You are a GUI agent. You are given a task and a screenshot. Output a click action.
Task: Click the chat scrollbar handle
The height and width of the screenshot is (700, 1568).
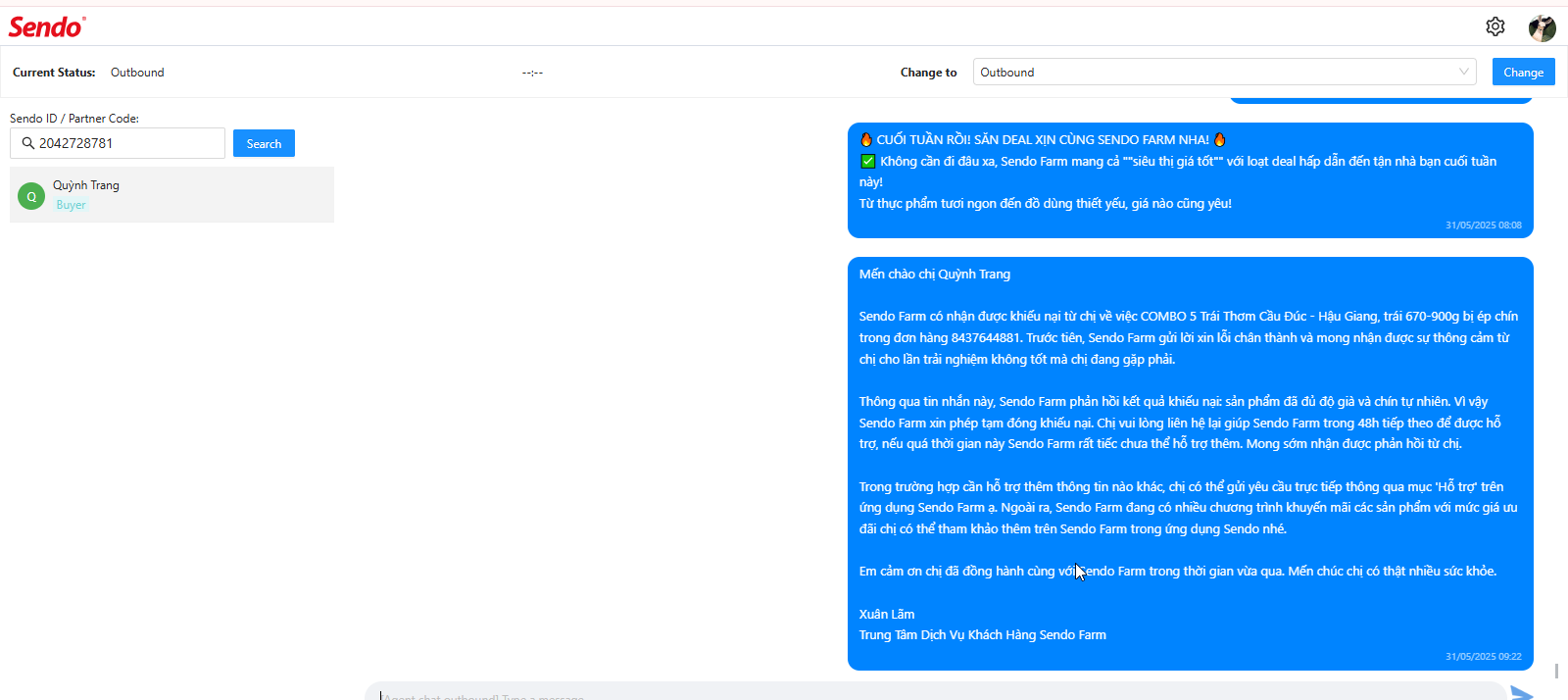[1556, 671]
